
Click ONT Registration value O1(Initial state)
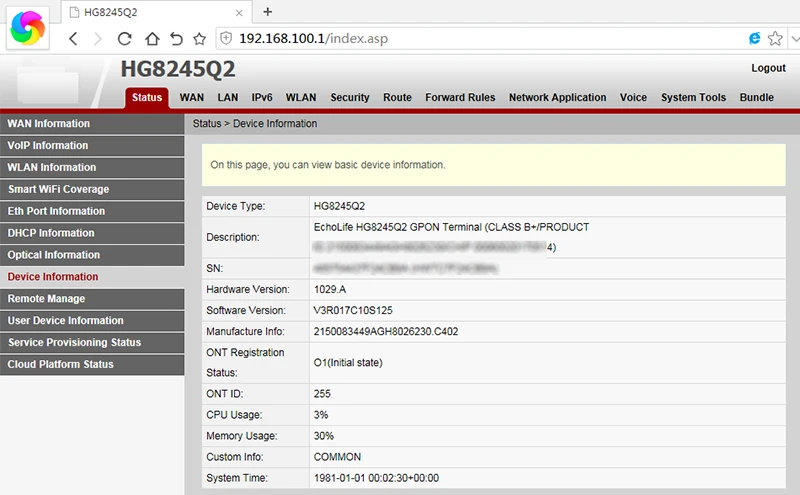tap(348, 363)
